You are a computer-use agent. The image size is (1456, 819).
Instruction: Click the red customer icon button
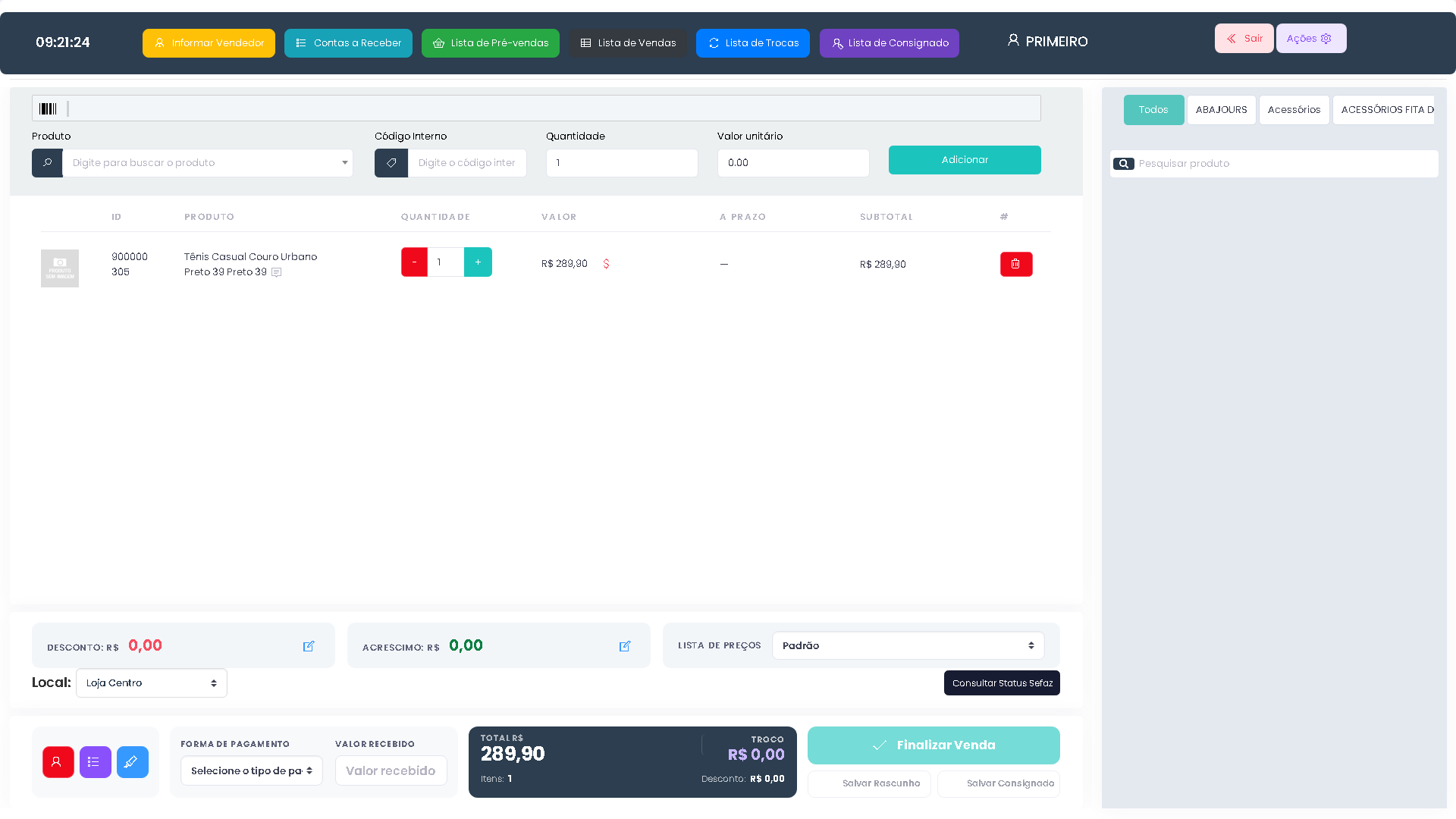tap(58, 762)
